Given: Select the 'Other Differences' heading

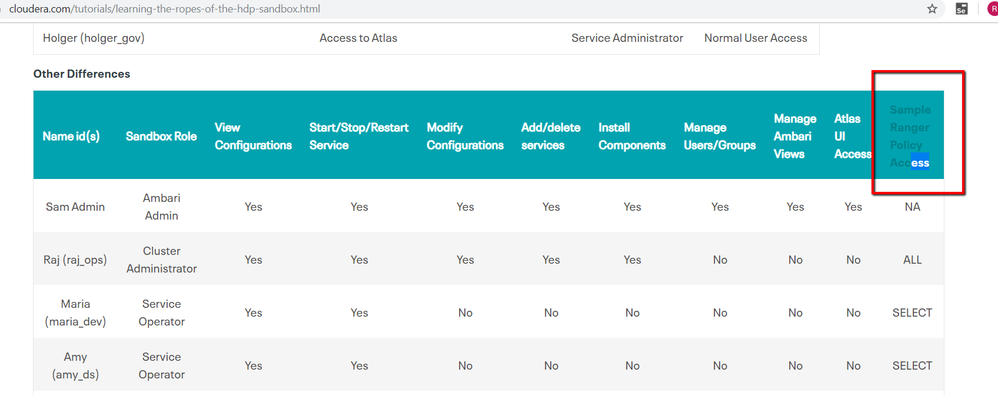Looking at the screenshot, I should coord(81,74).
